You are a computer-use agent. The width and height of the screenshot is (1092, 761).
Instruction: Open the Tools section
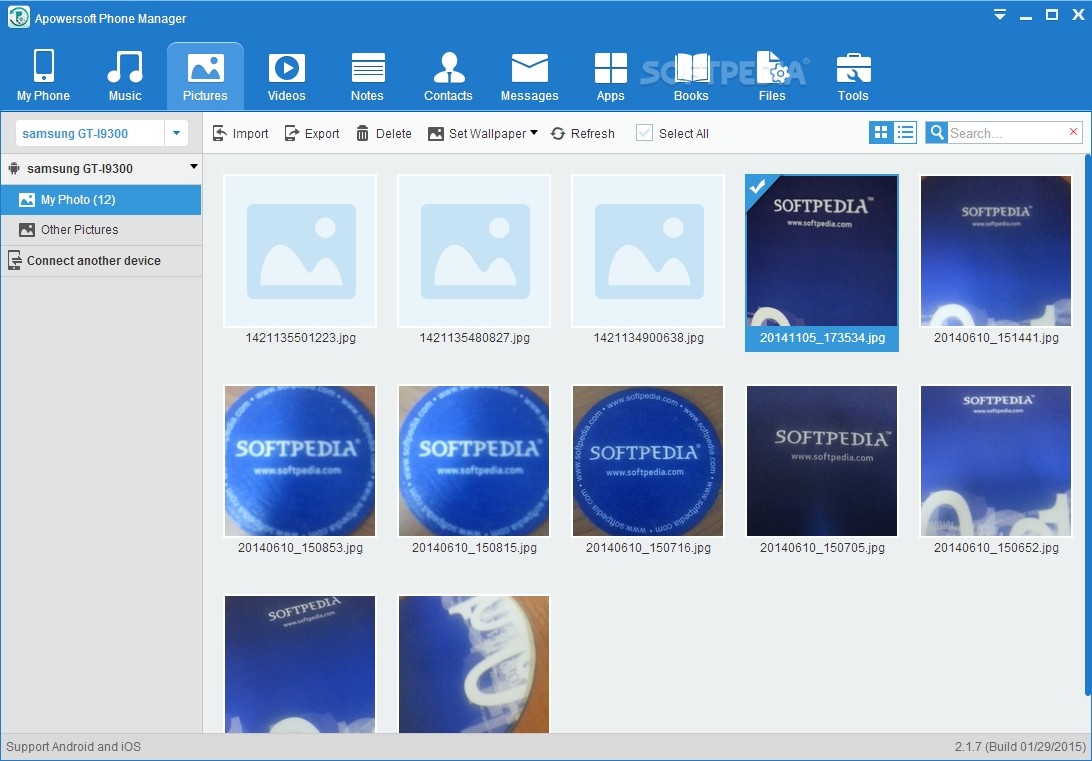853,76
